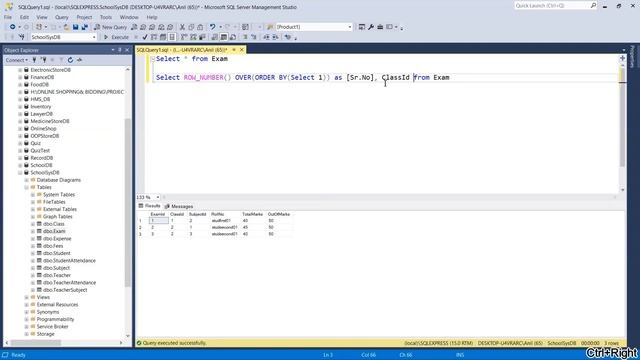The image size is (640, 360).
Task: Click the Paste icon in the toolbar
Action: click(x=200, y=27)
